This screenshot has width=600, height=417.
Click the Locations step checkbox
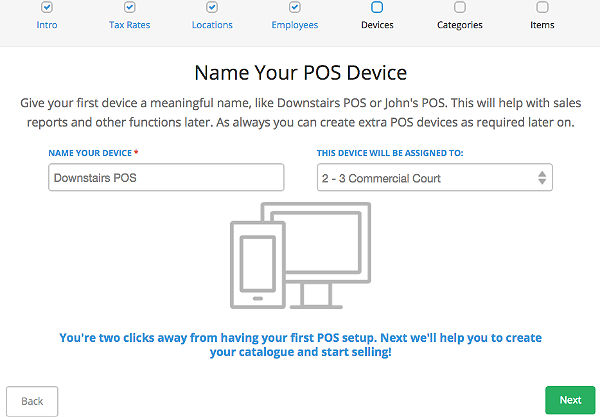coord(212,7)
